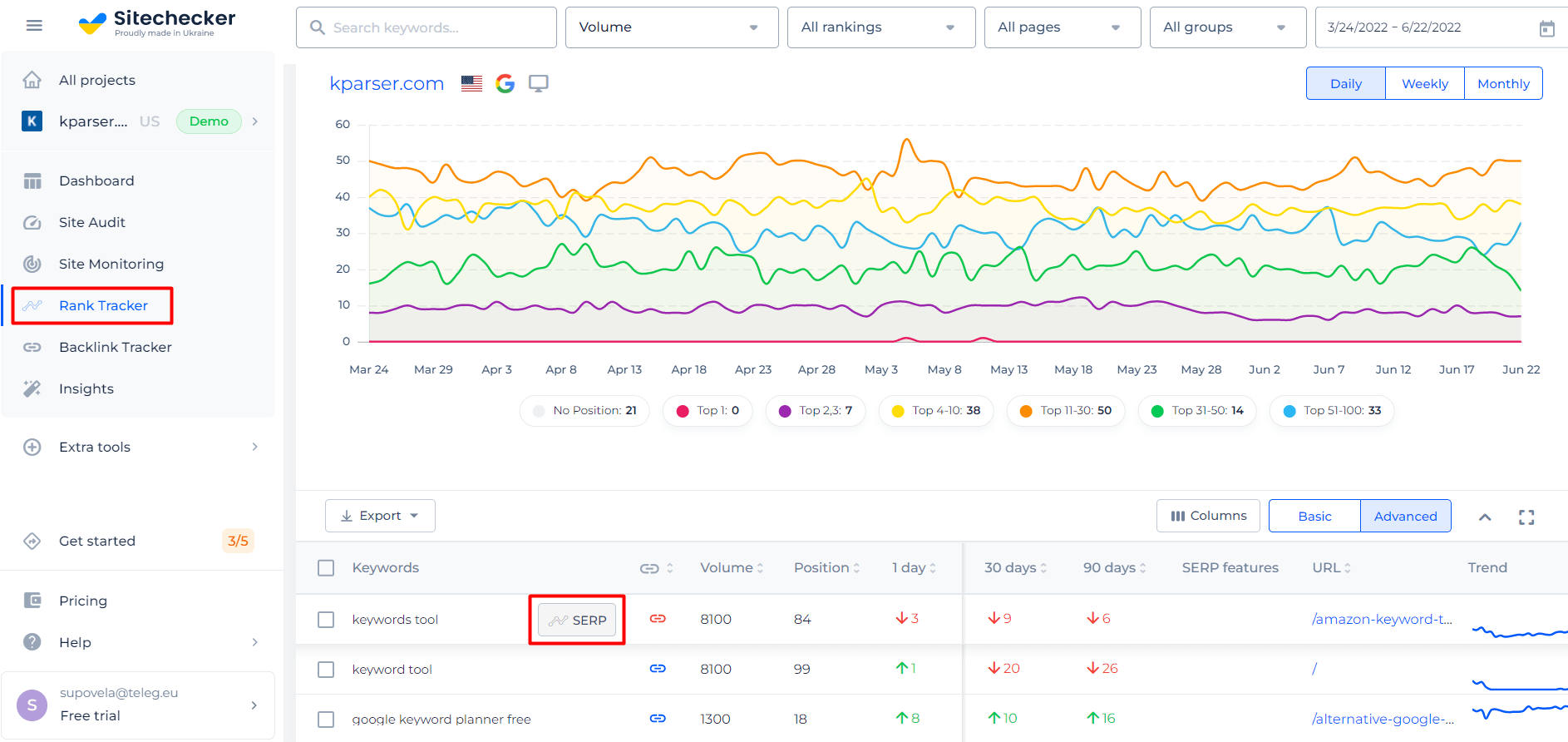The height and width of the screenshot is (742, 1568).
Task: Switch chart to Weekly view
Action: [1425, 83]
